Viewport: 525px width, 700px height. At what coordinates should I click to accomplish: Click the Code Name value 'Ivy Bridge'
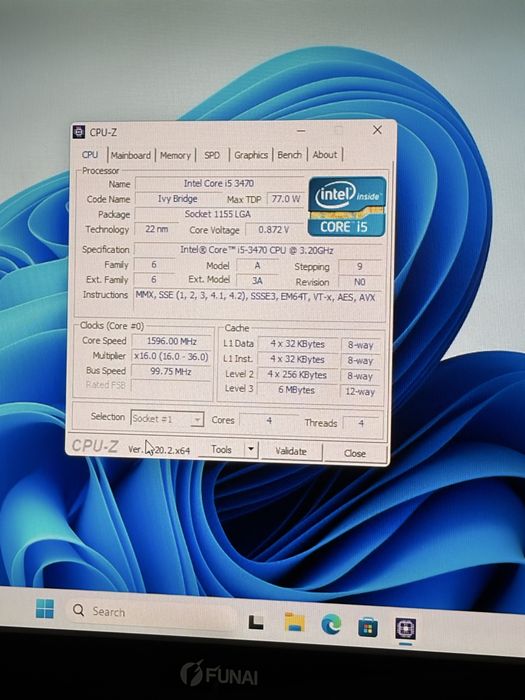(177, 199)
